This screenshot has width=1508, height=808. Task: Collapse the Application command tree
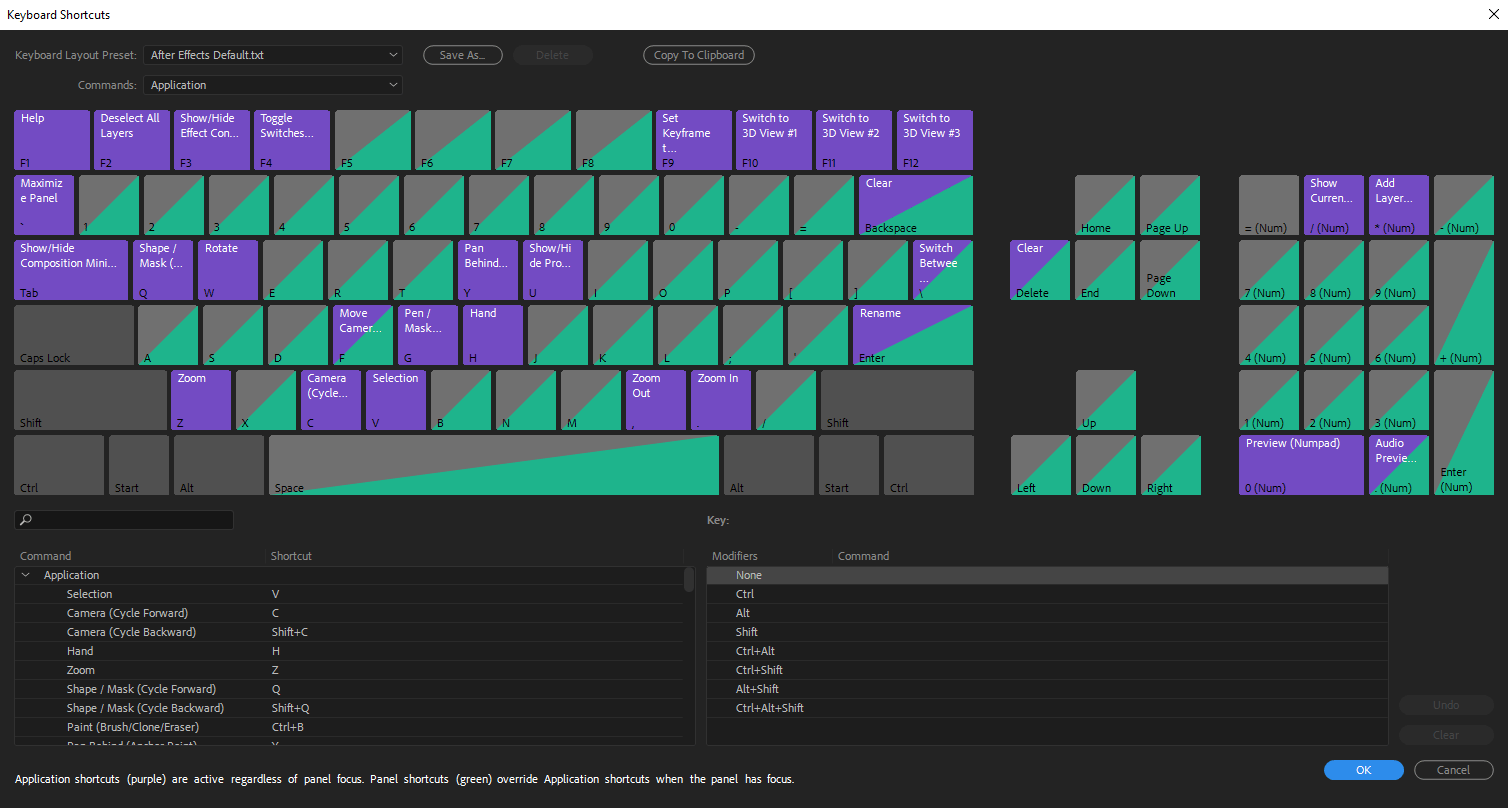click(x=24, y=574)
